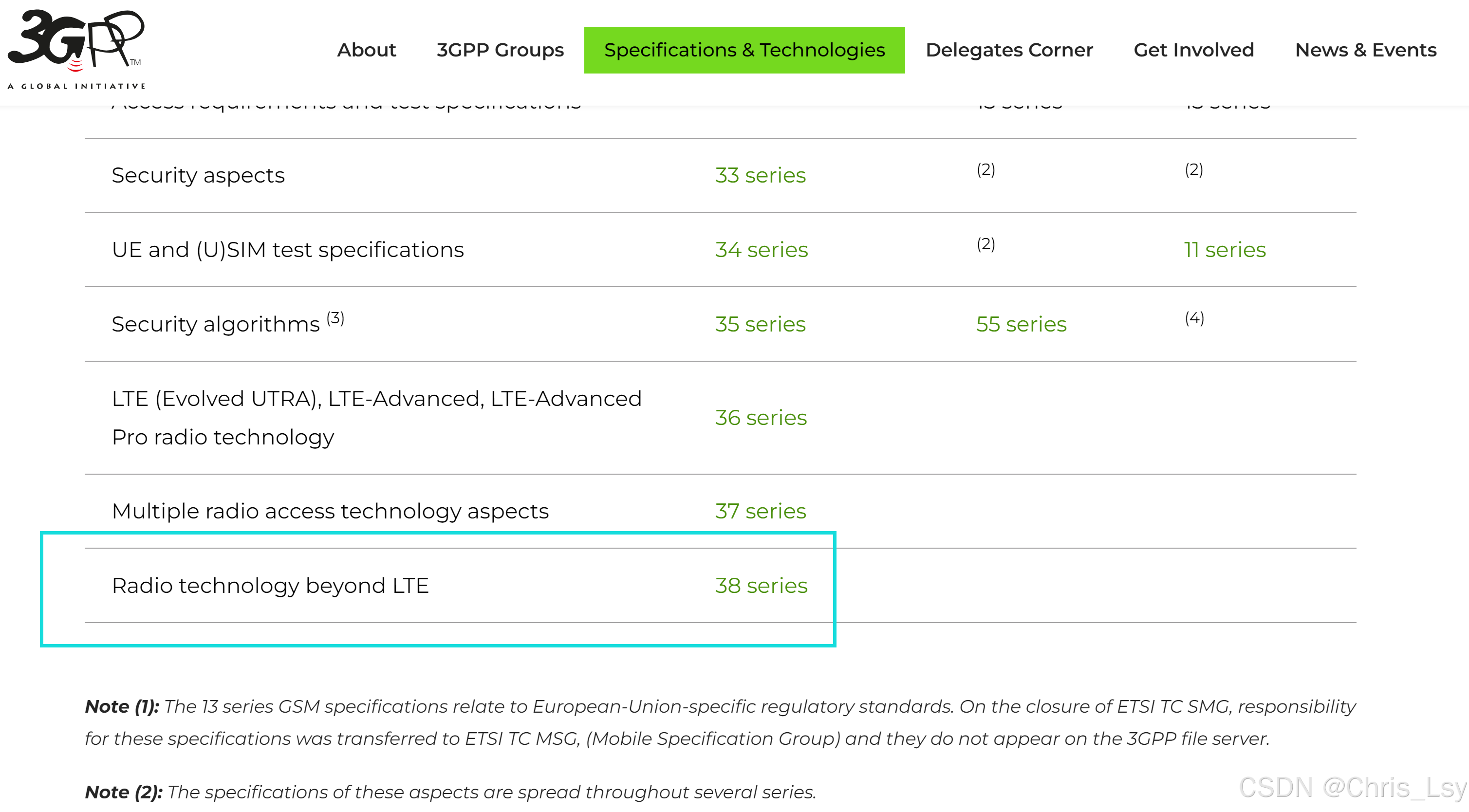Screen dimensions: 1469x812
Task: Click the Security aspects row label
Action: (198, 175)
